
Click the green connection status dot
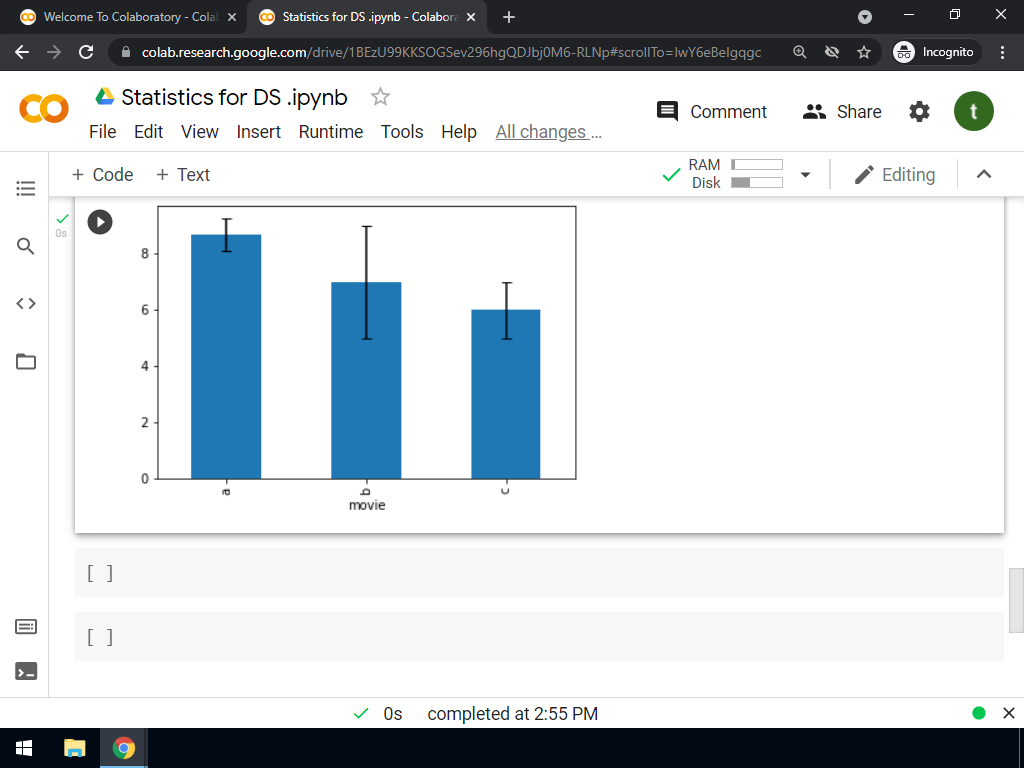coord(978,713)
